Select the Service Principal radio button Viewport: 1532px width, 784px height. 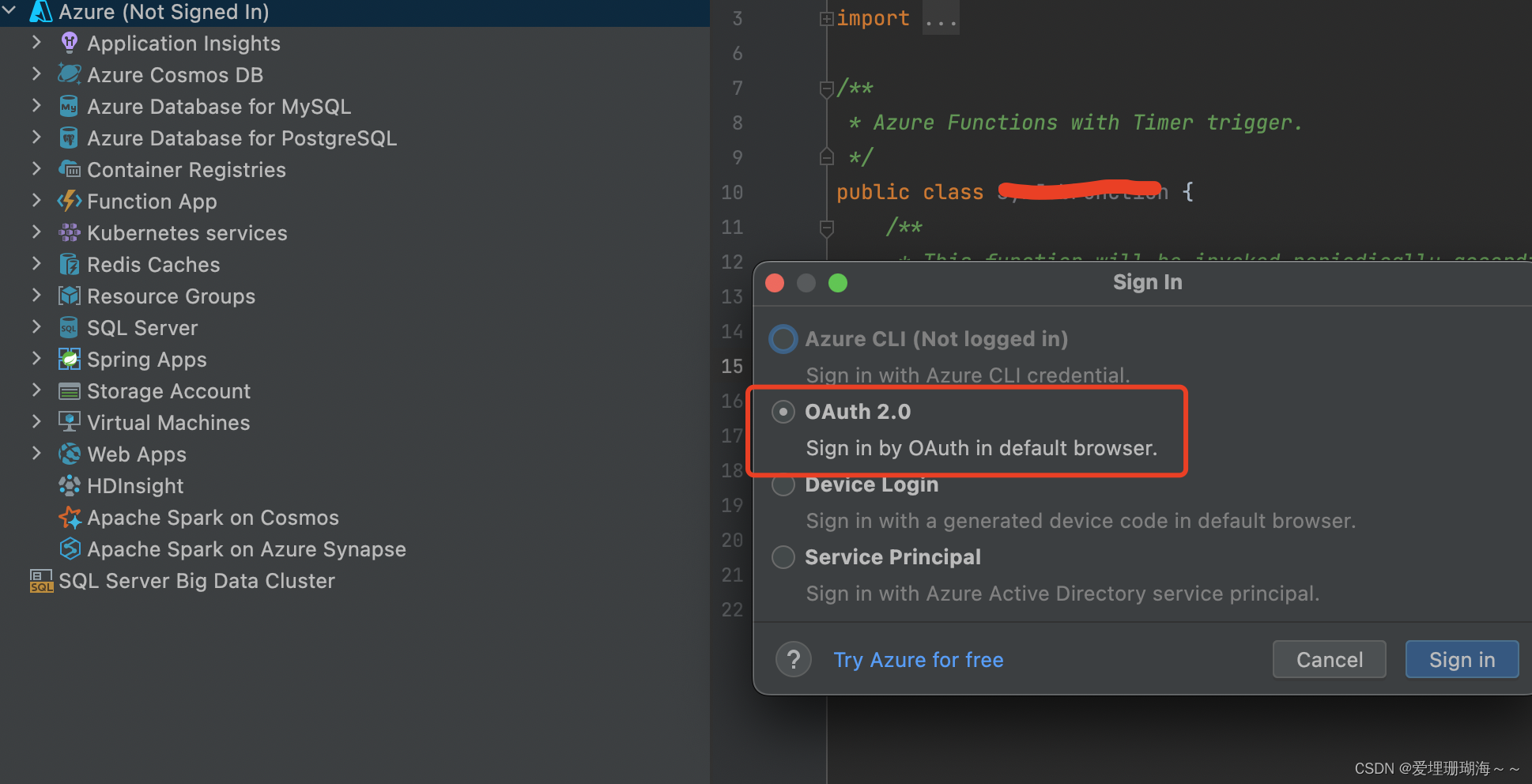783,557
